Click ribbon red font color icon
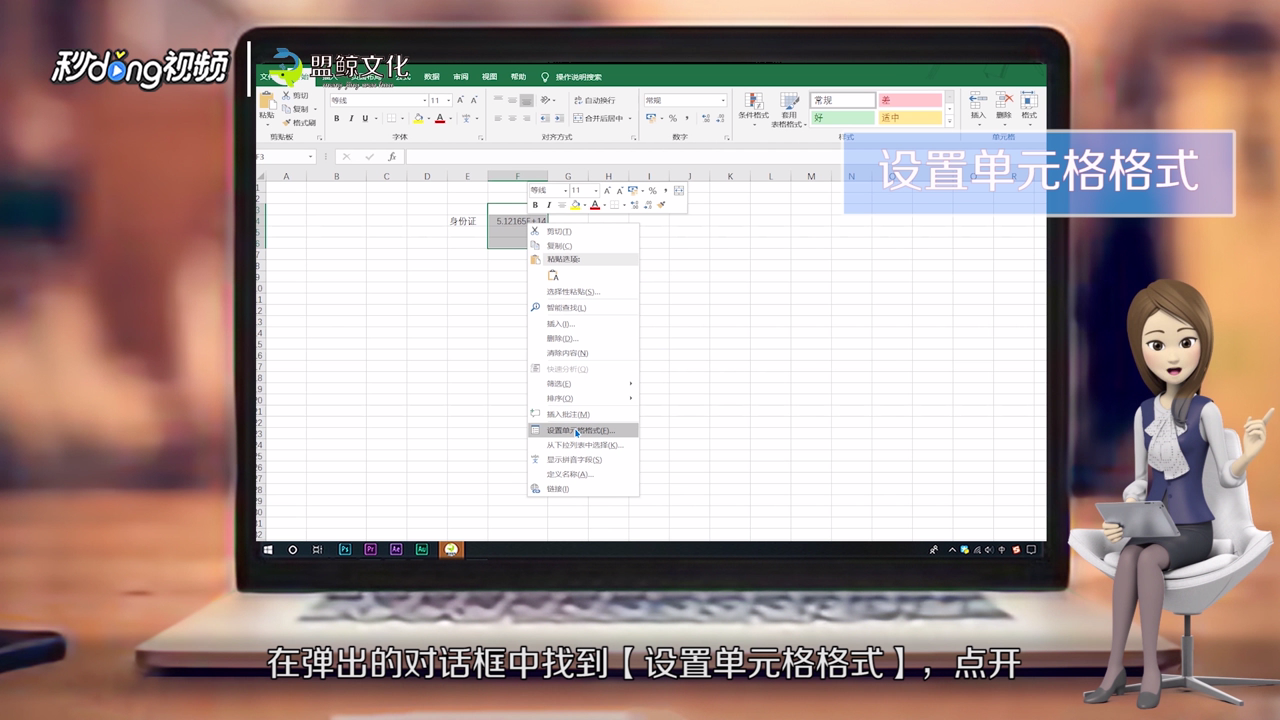 tap(440, 118)
